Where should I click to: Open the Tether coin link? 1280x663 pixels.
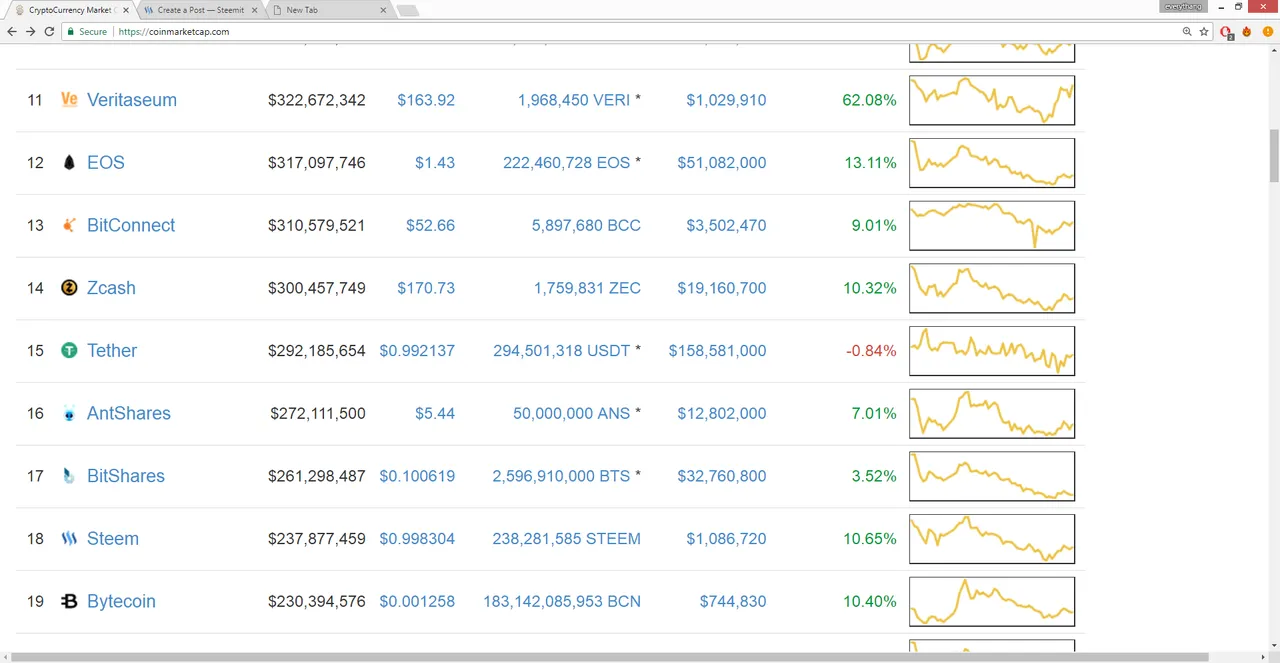tap(112, 351)
